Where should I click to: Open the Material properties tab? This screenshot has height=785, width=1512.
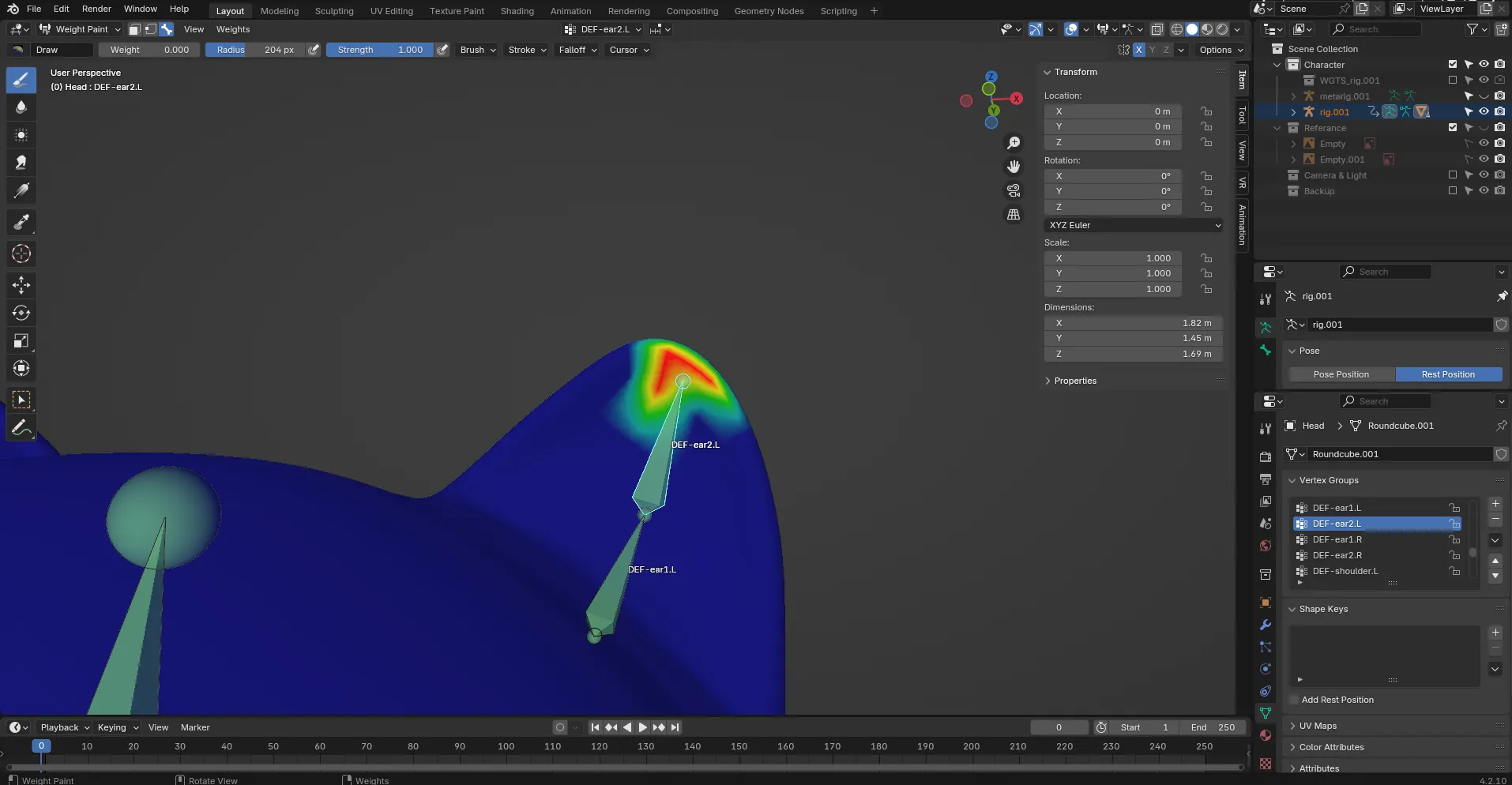tap(1266, 735)
